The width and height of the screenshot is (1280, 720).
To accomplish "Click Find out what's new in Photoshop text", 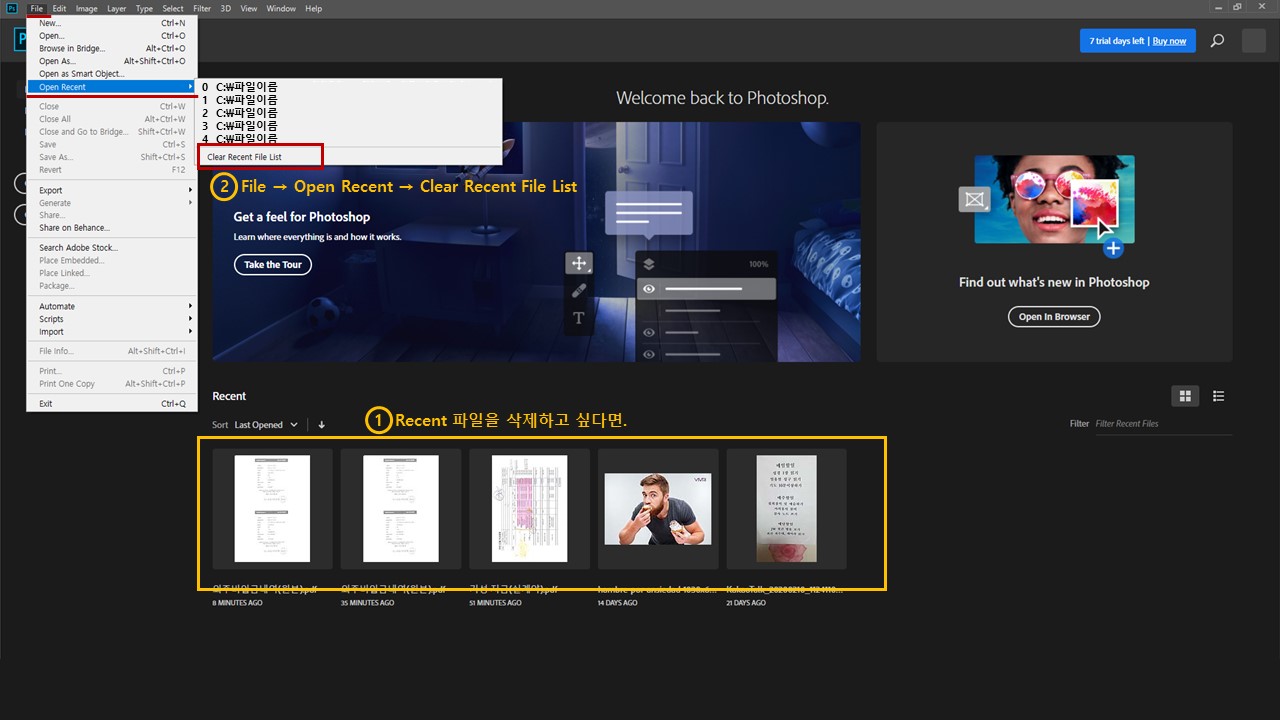I will click(1054, 282).
